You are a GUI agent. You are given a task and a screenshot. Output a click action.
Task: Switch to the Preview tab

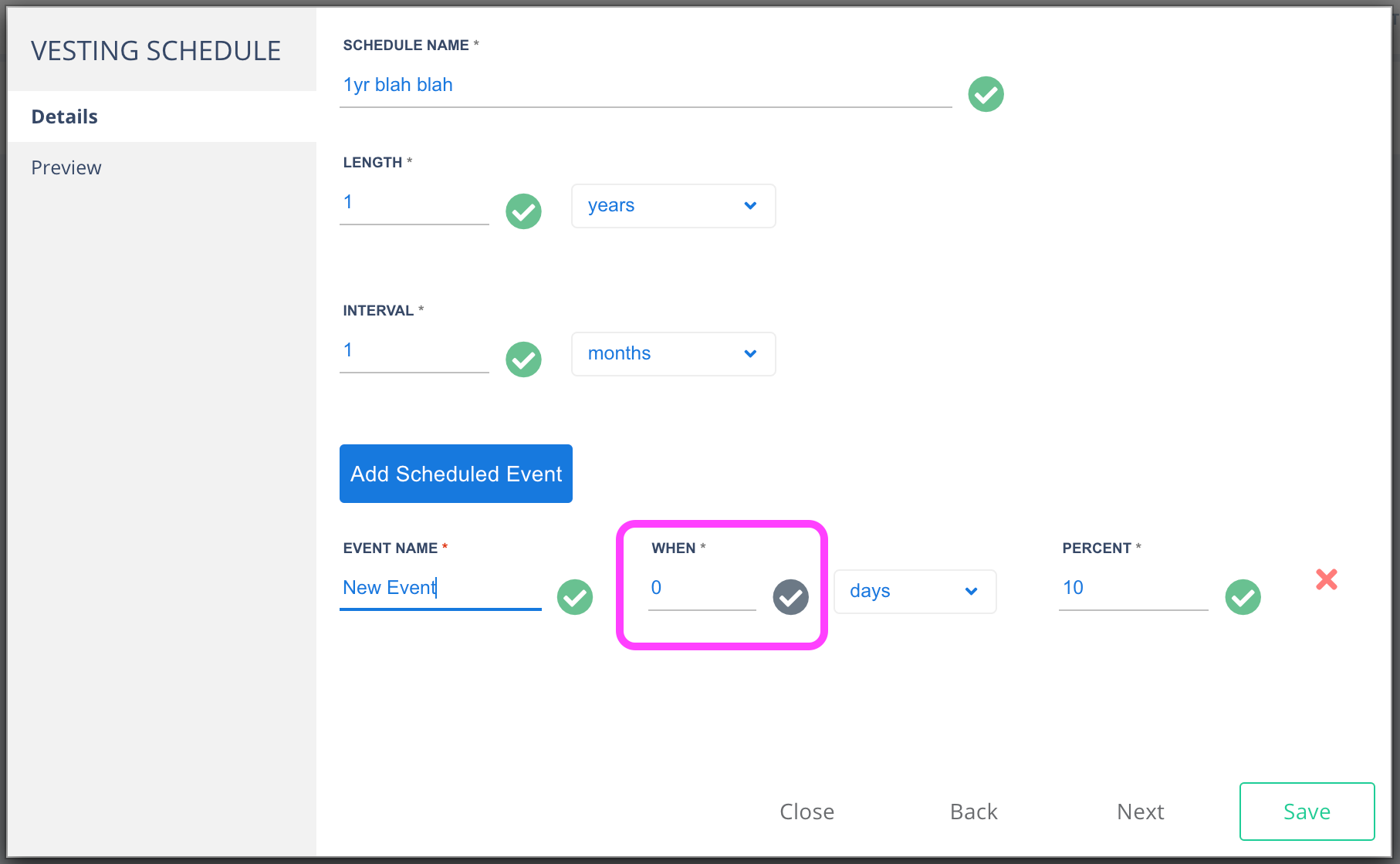click(x=162, y=167)
